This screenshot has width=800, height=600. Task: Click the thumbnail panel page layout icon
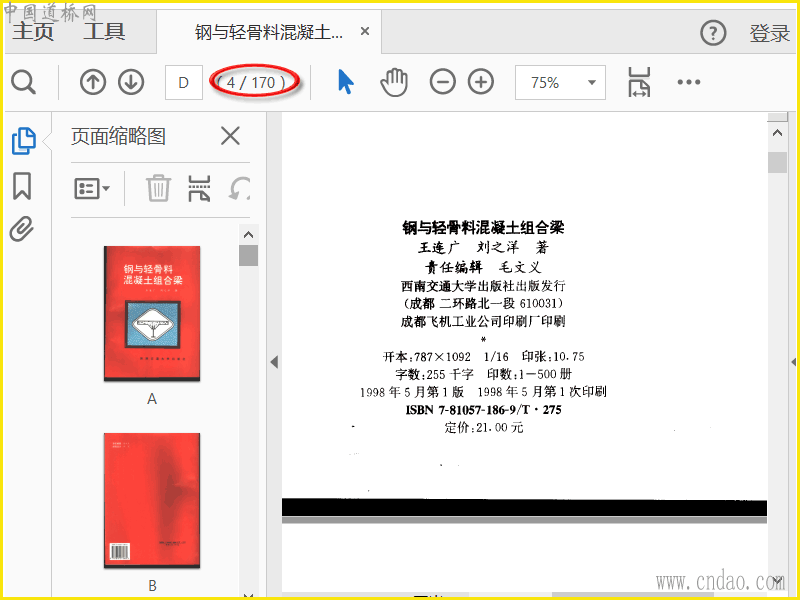(x=199, y=189)
